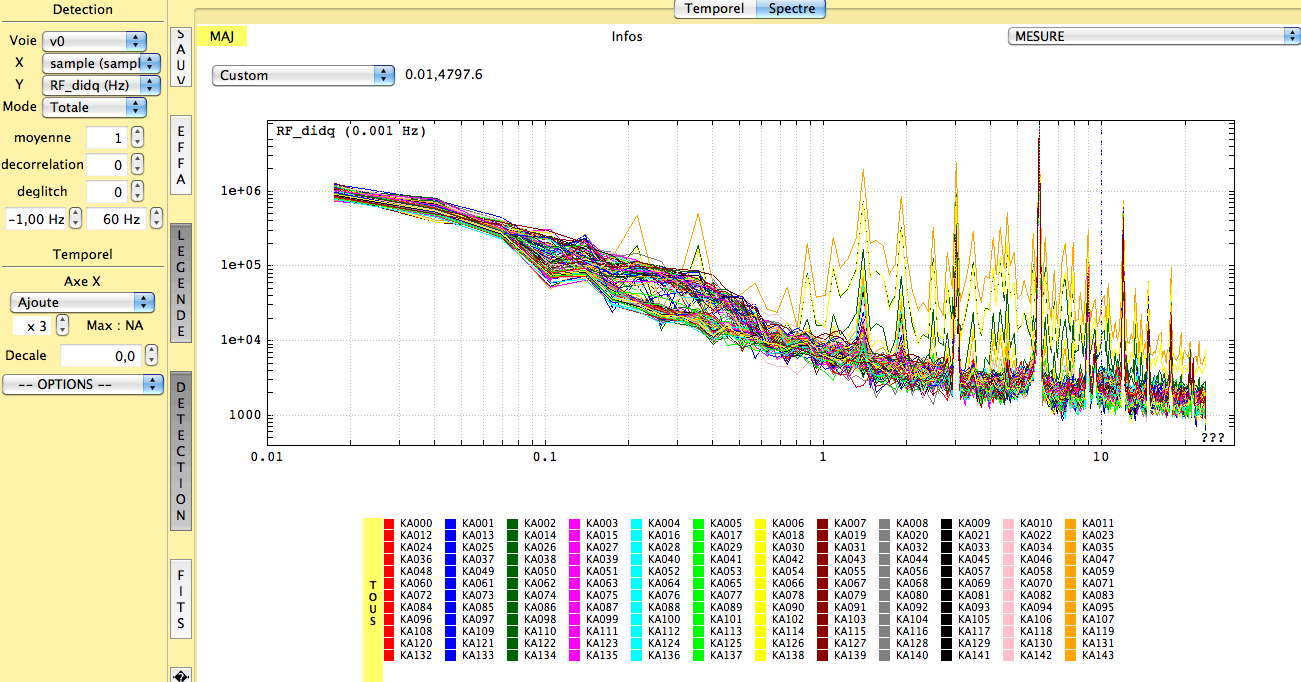The image size is (1301, 682).
Task: Click the red KA000 legend swatch
Action: (389, 523)
